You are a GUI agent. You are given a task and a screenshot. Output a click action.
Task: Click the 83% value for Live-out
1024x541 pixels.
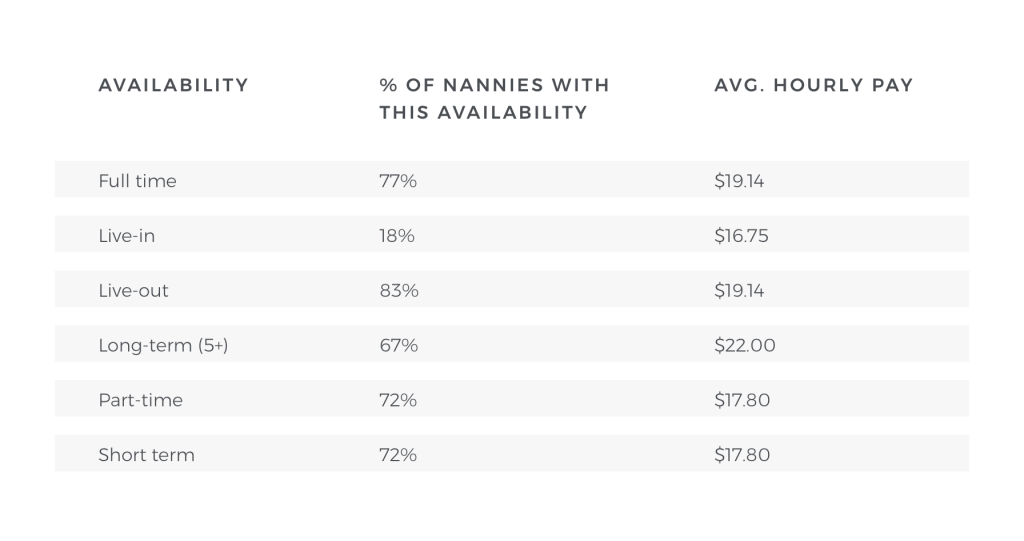point(398,291)
